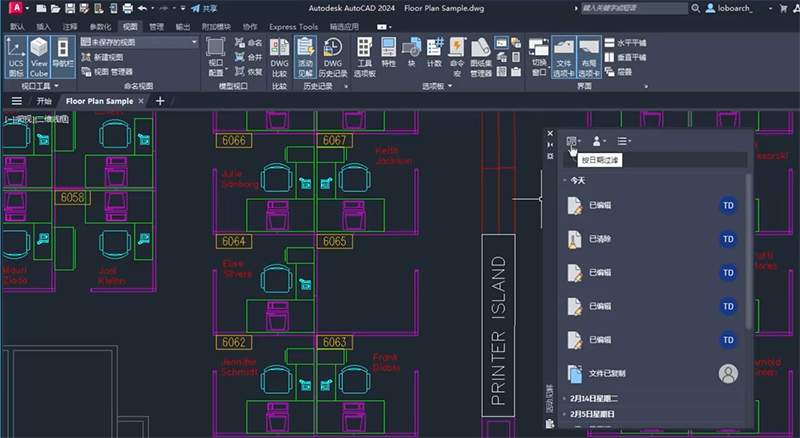
Task: Toggle the ViewCube display
Action: tap(39, 56)
